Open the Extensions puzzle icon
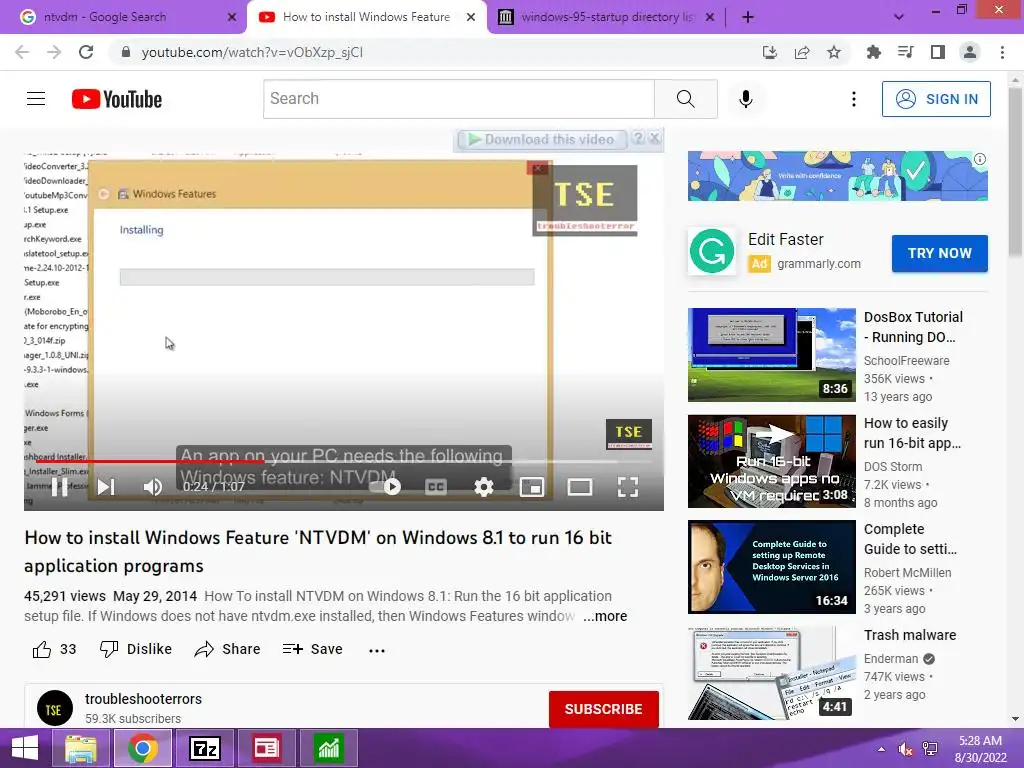This screenshot has width=1024, height=768. [873, 52]
